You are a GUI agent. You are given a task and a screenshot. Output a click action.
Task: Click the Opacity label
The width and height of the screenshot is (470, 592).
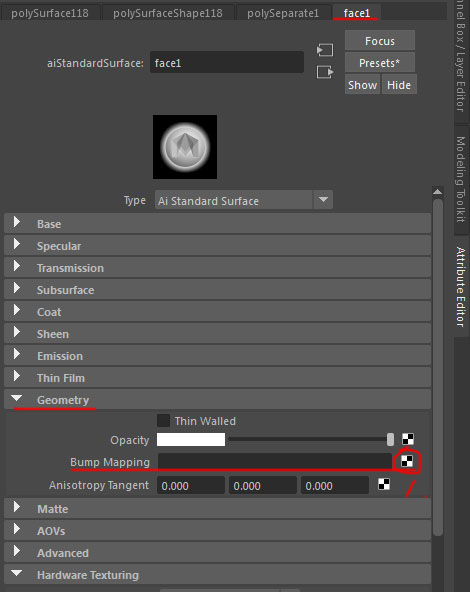pos(129,440)
